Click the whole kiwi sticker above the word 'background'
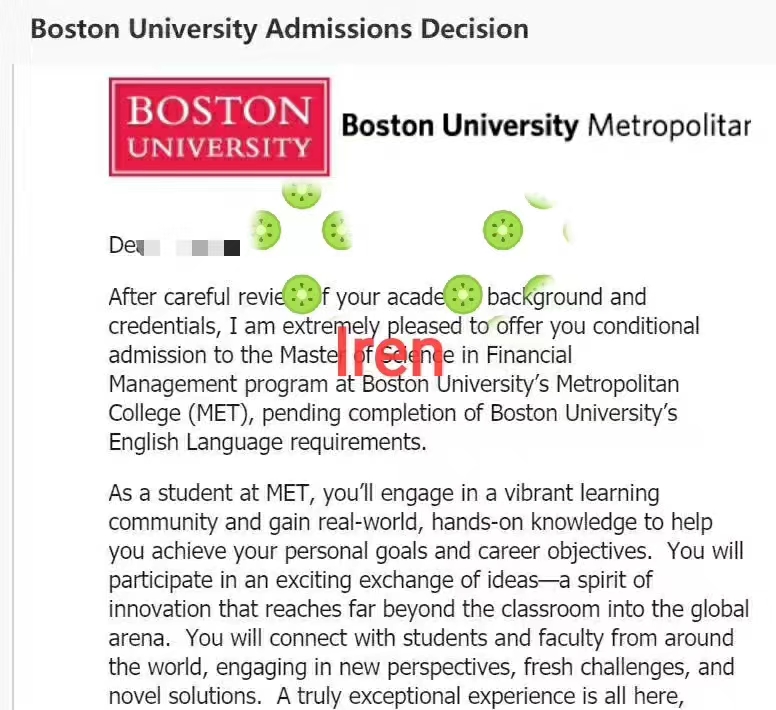The height and width of the screenshot is (710, 776). click(x=503, y=230)
